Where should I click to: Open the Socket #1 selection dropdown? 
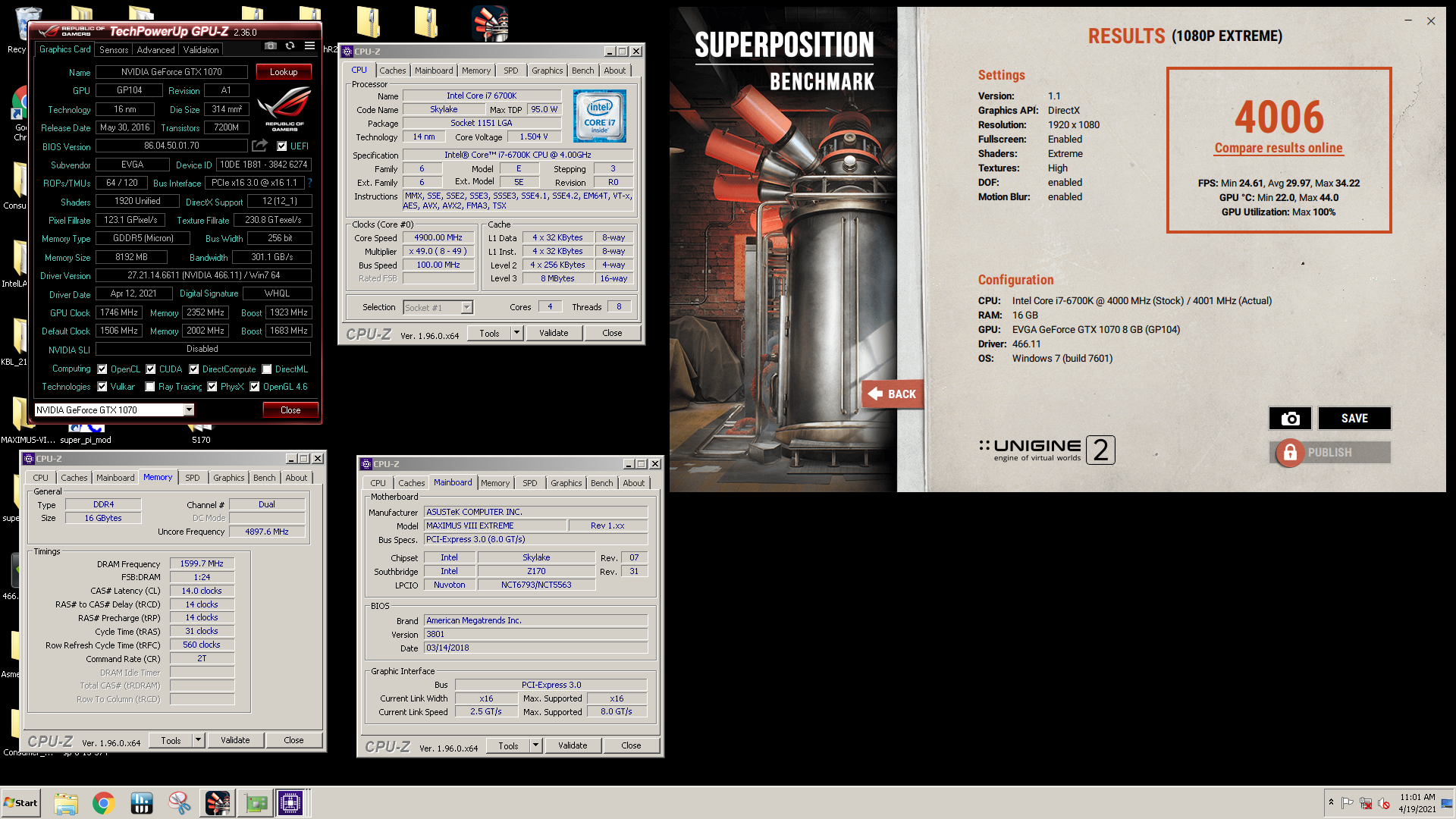pyautogui.click(x=467, y=308)
